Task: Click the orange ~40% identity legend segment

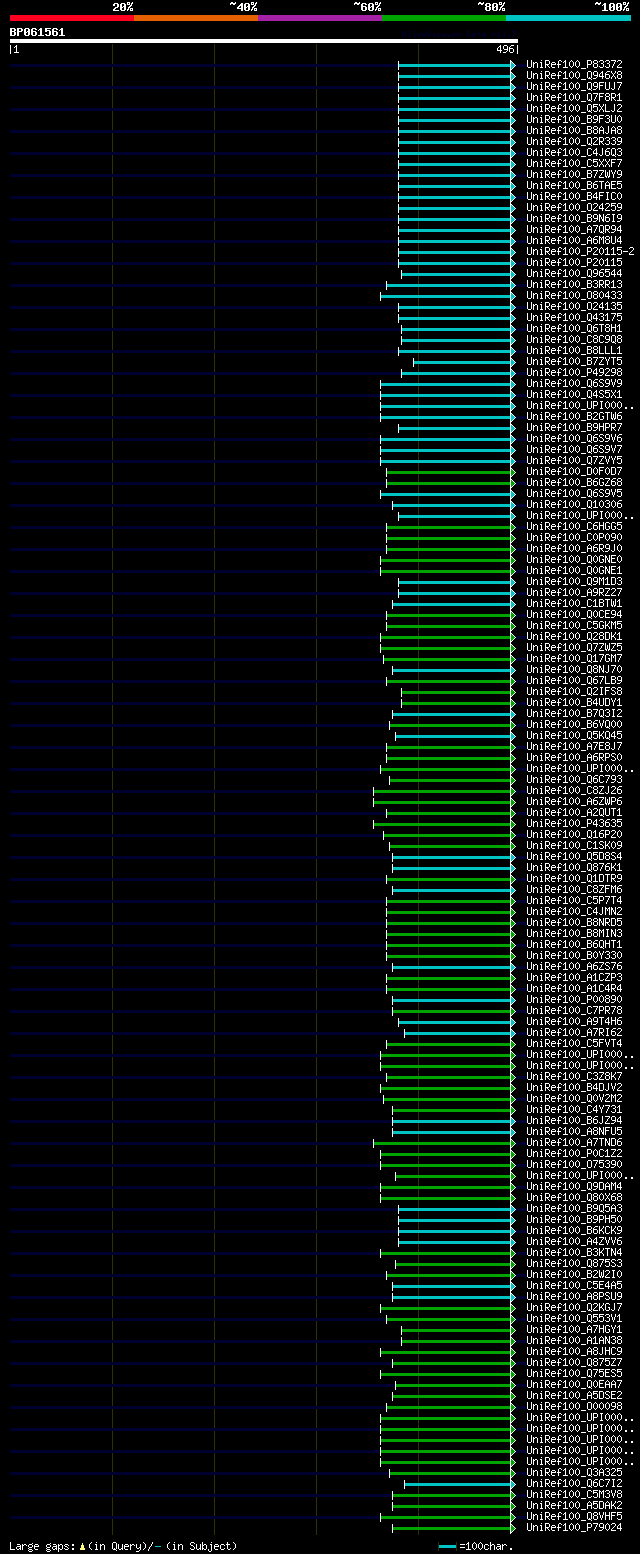Action: click(196, 18)
